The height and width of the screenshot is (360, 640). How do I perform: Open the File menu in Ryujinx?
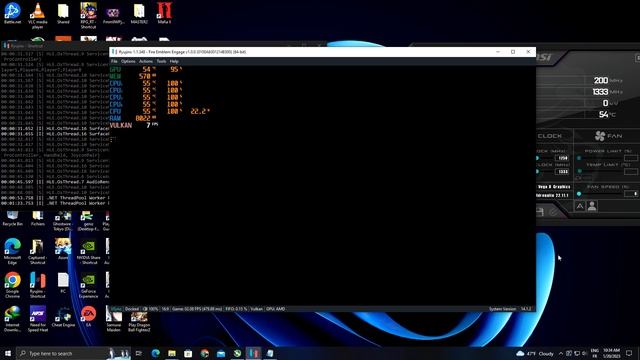tap(114, 61)
